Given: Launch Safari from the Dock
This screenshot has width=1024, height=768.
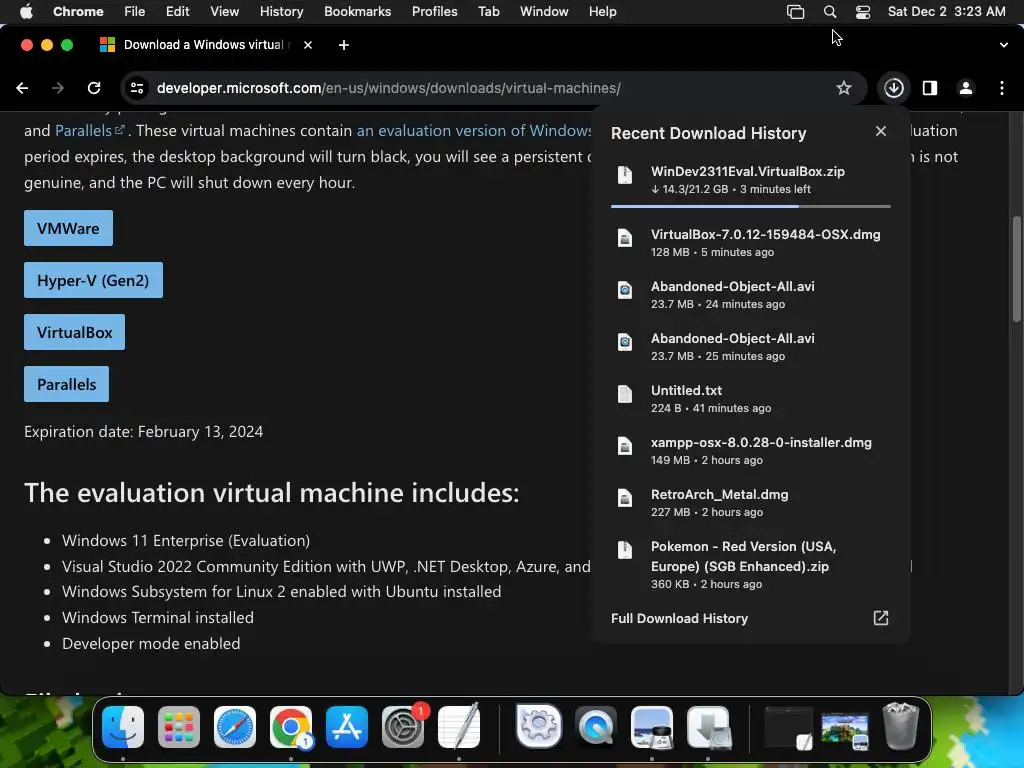Looking at the screenshot, I should pyautogui.click(x=235, y=727).
